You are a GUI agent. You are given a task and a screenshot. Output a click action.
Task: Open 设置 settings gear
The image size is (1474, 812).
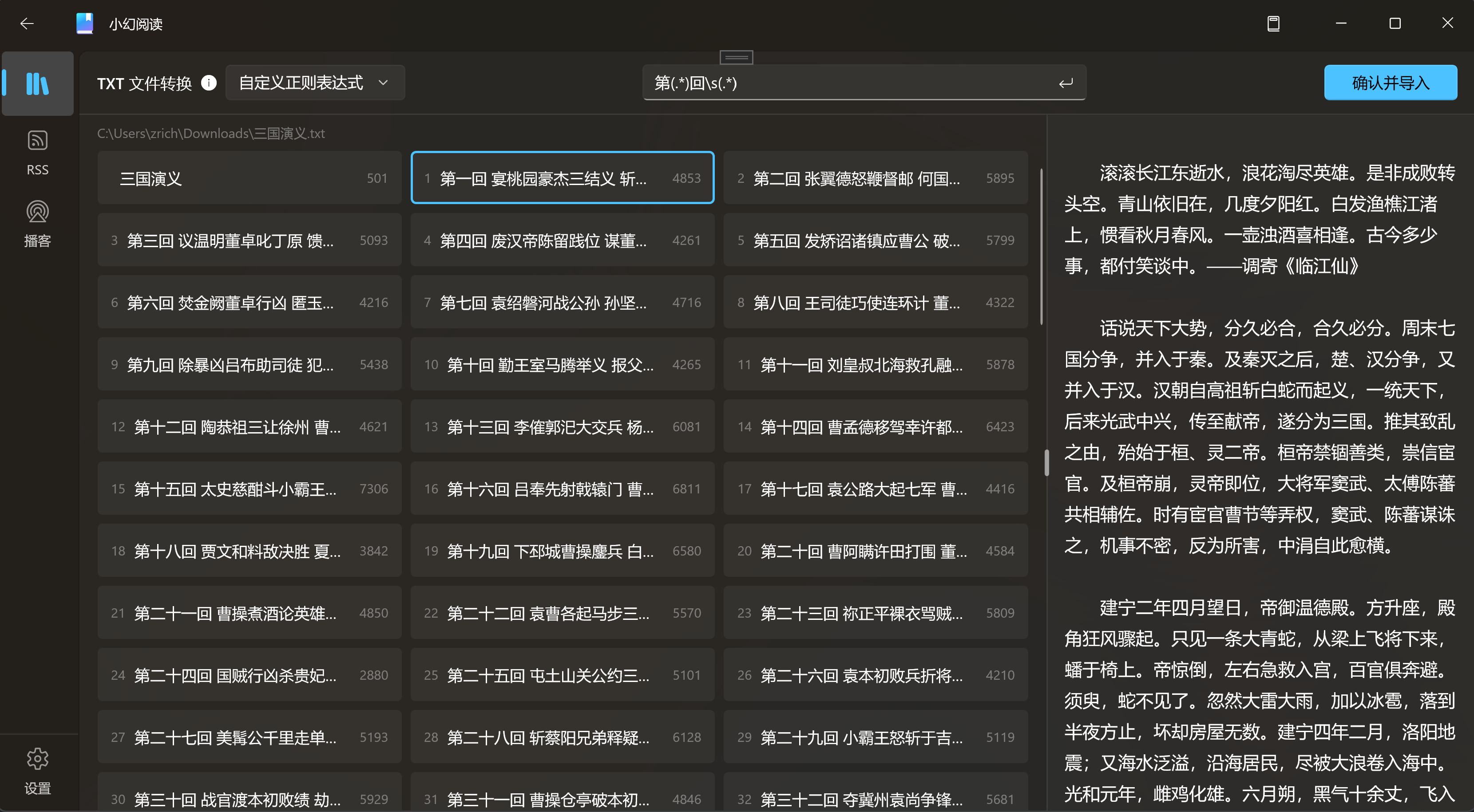pyautogui.click(x=38, y=771)
